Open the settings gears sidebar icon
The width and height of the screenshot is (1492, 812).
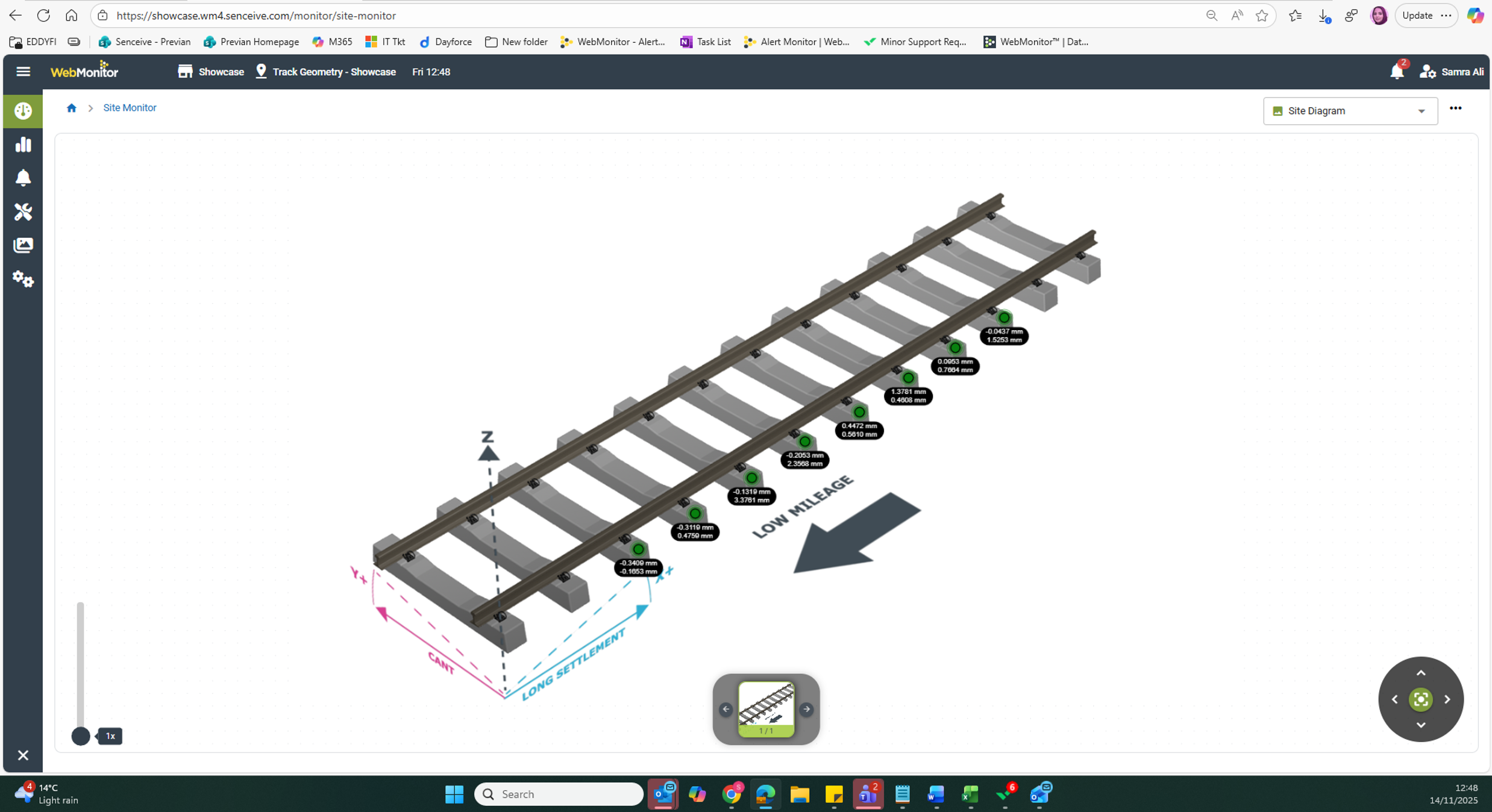[x=23, y=279]
